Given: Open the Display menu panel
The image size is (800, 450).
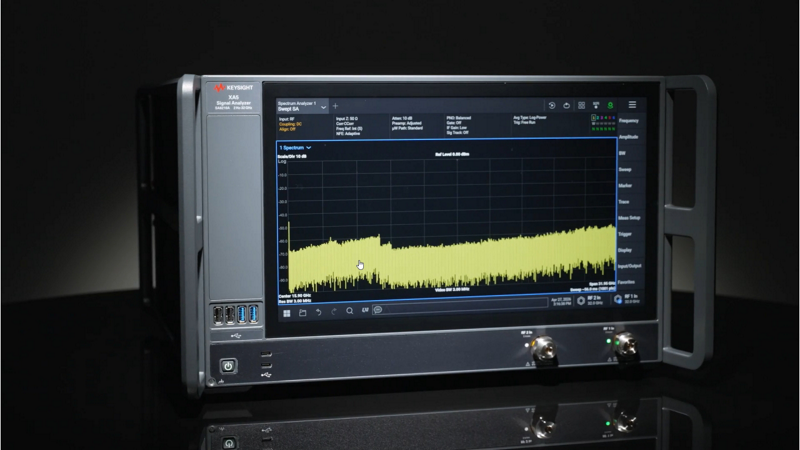Looking at the screenshot, I should click(x=625, y=250).
